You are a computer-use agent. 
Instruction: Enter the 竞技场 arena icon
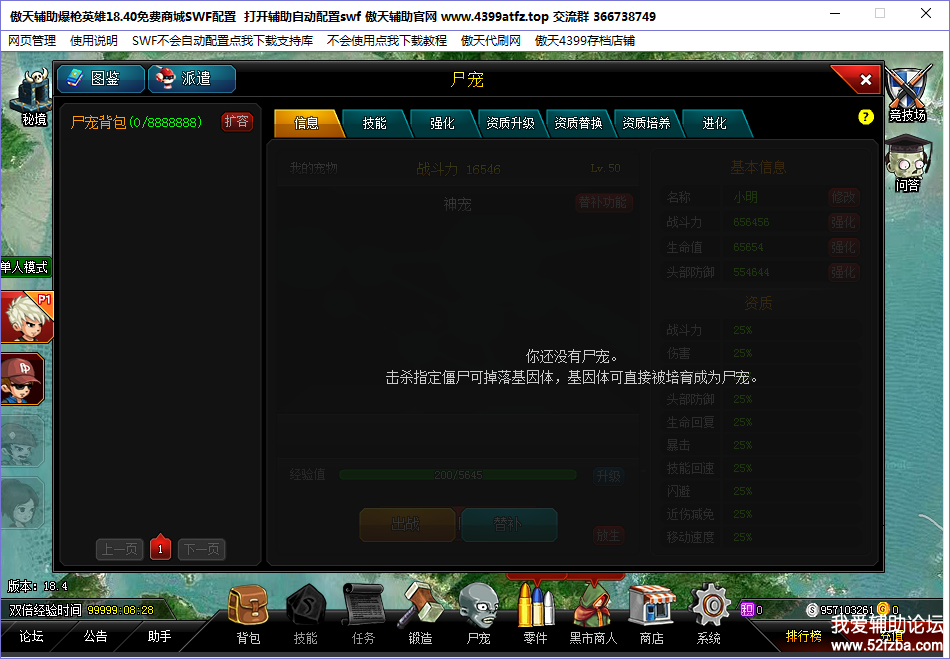click(x=908, y=95)
